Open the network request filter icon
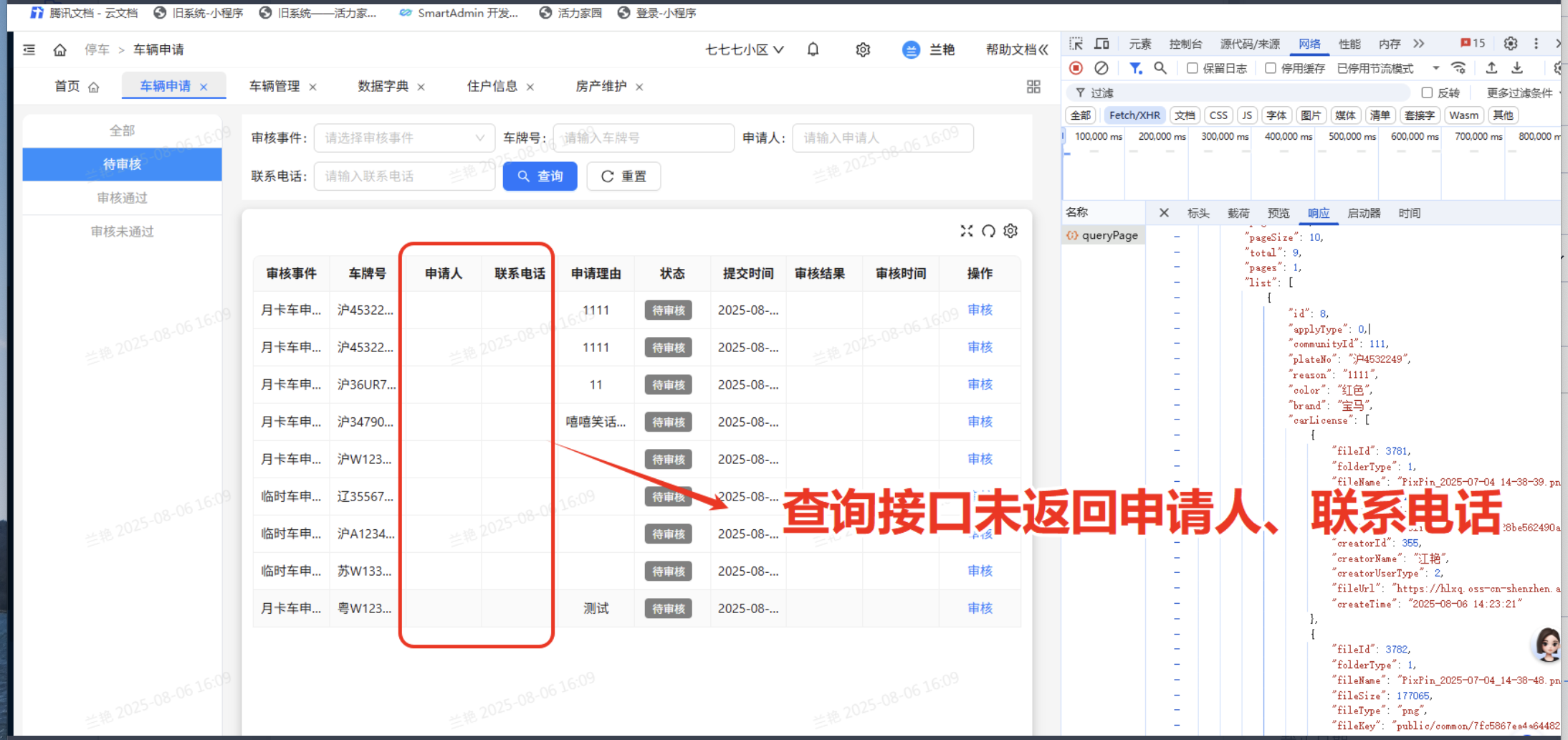Viewport: 1568px width, 740px height. click(x=1135, y=68)
